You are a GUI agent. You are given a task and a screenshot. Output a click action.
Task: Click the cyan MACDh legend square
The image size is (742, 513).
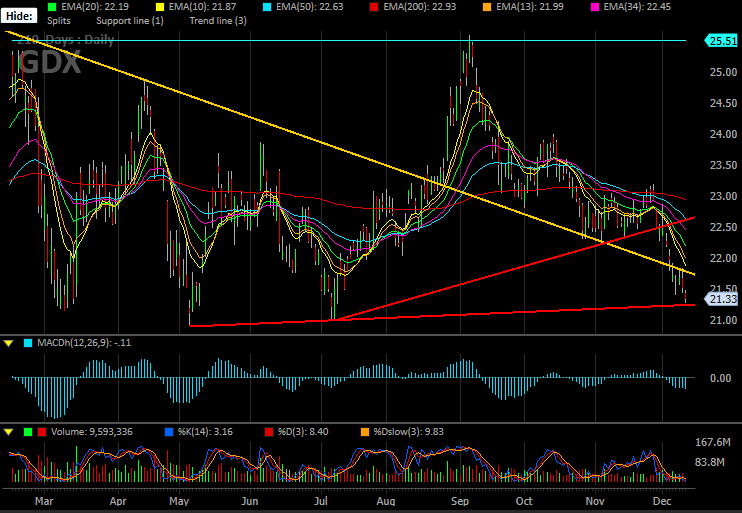(x=28, y=343)
